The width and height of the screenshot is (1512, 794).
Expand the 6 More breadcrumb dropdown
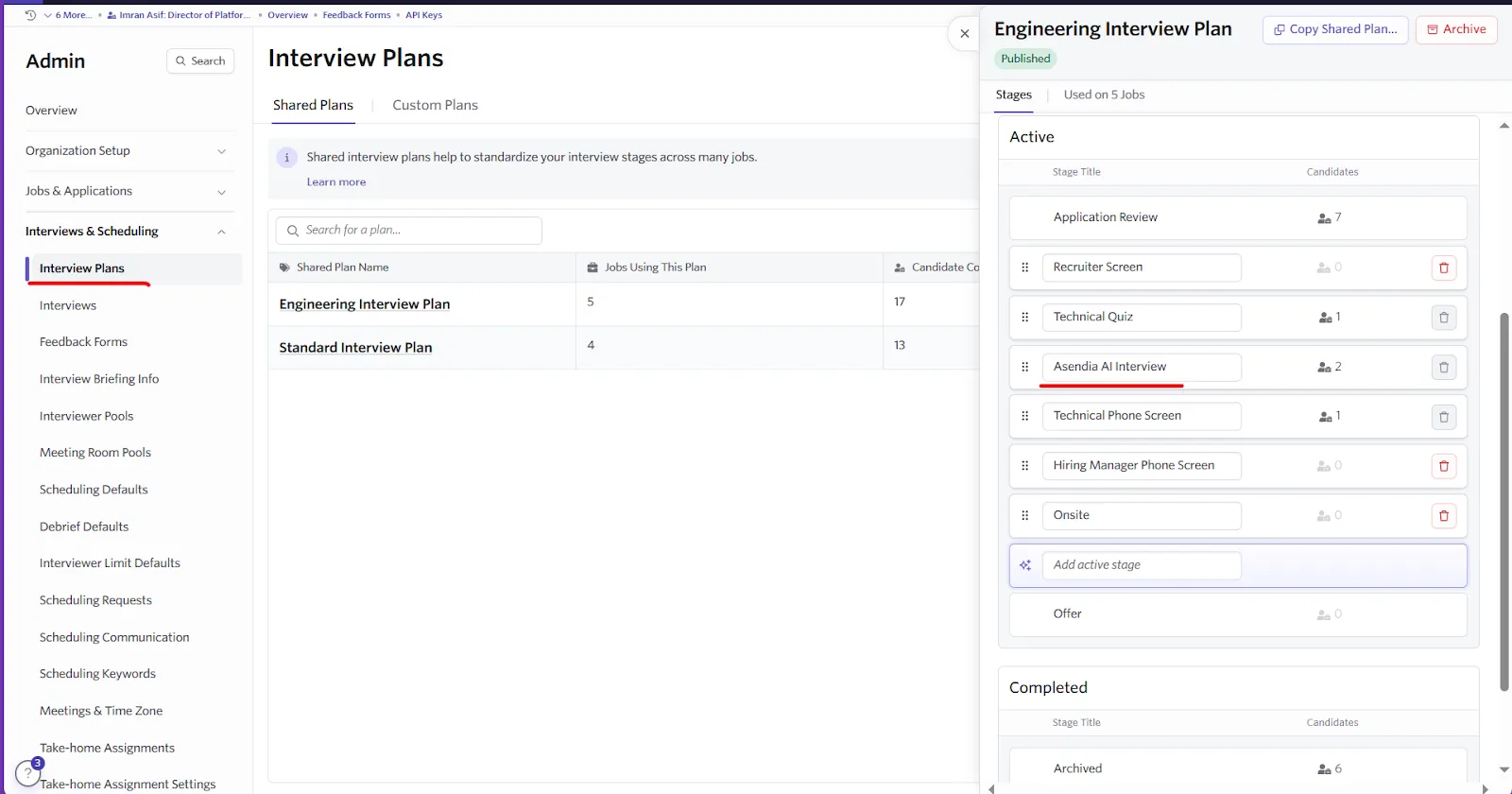(x=68, y=15)
